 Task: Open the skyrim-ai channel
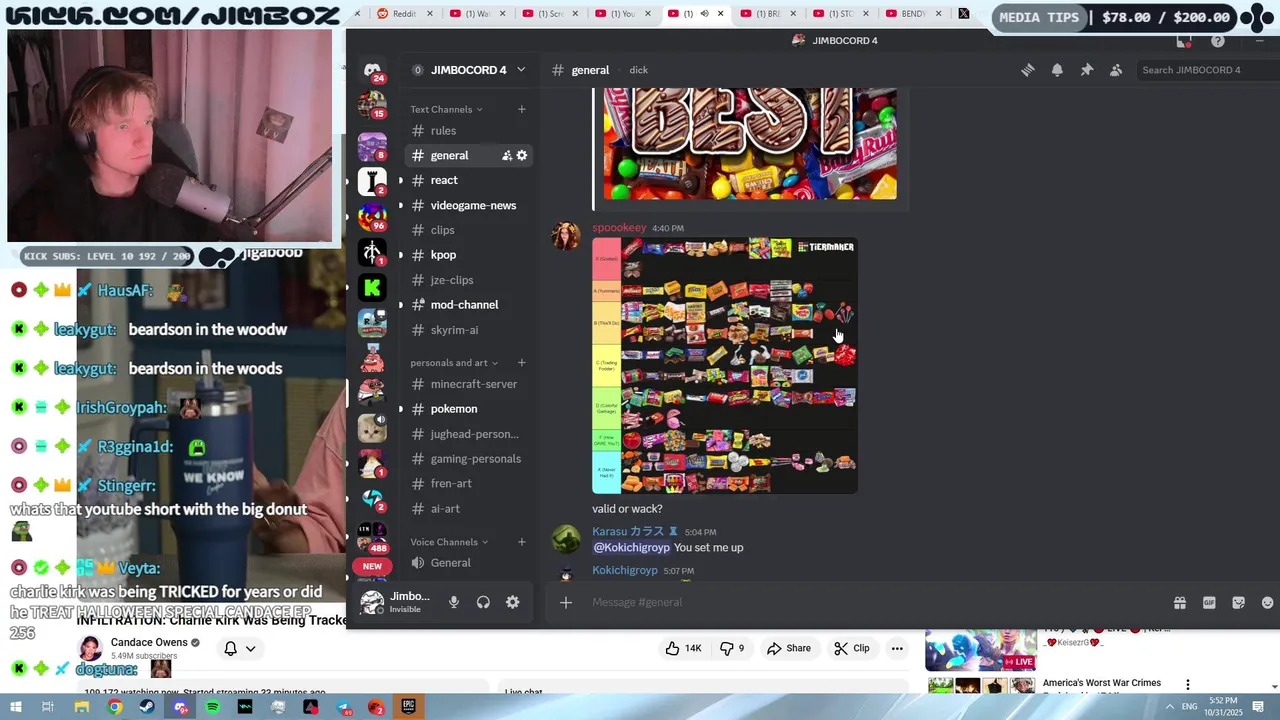point(469,330)
